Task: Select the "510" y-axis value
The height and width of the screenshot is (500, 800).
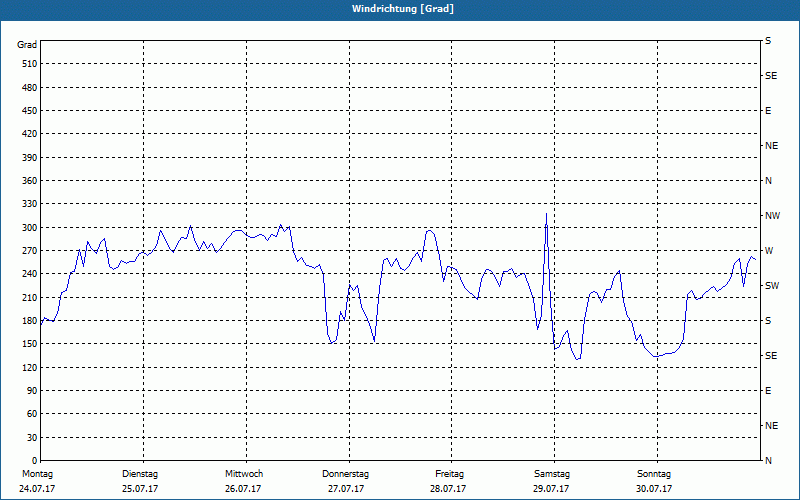Action: pyautogui.click(x=30, y=64)
